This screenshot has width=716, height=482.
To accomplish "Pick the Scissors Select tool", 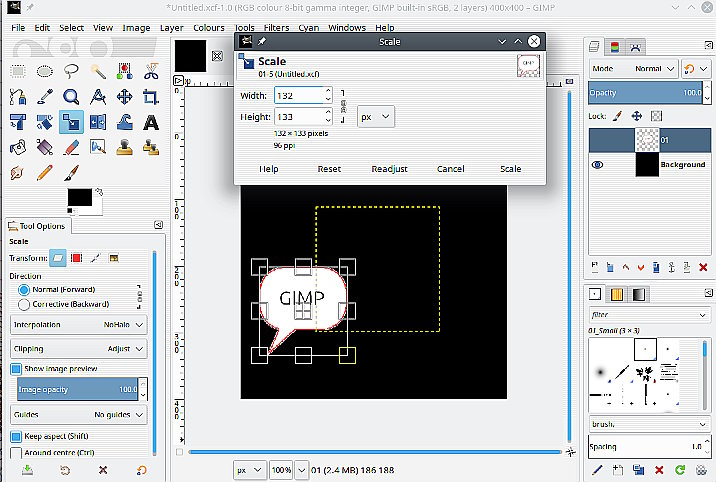I will (151, 70).
